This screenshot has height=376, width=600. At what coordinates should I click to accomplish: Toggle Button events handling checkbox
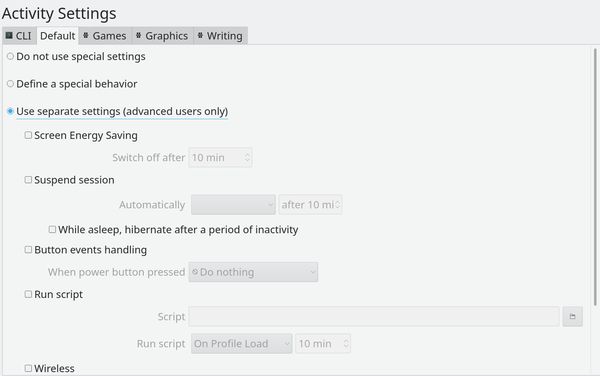(28, 250)
